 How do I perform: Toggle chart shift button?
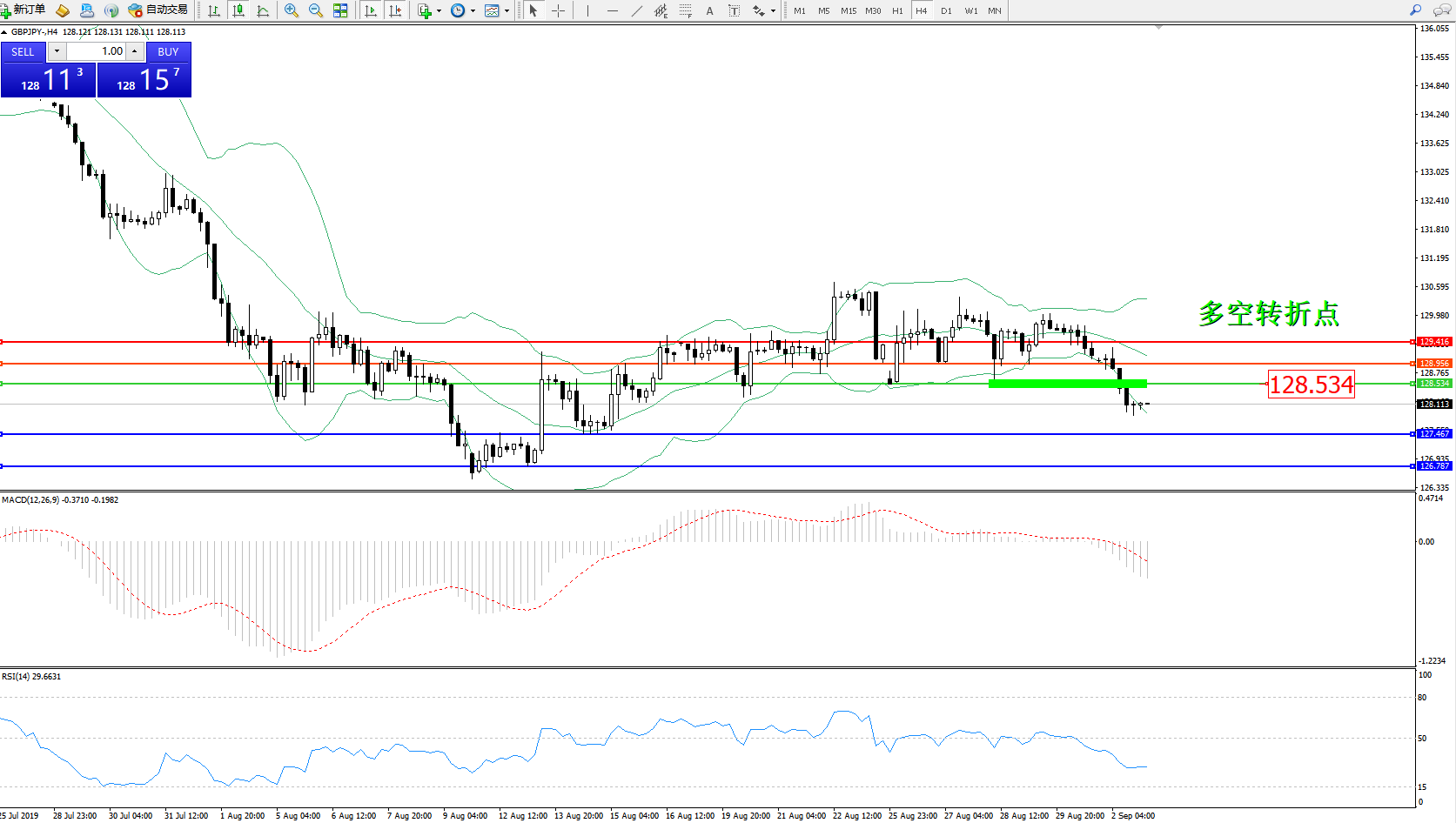point(395,10)
